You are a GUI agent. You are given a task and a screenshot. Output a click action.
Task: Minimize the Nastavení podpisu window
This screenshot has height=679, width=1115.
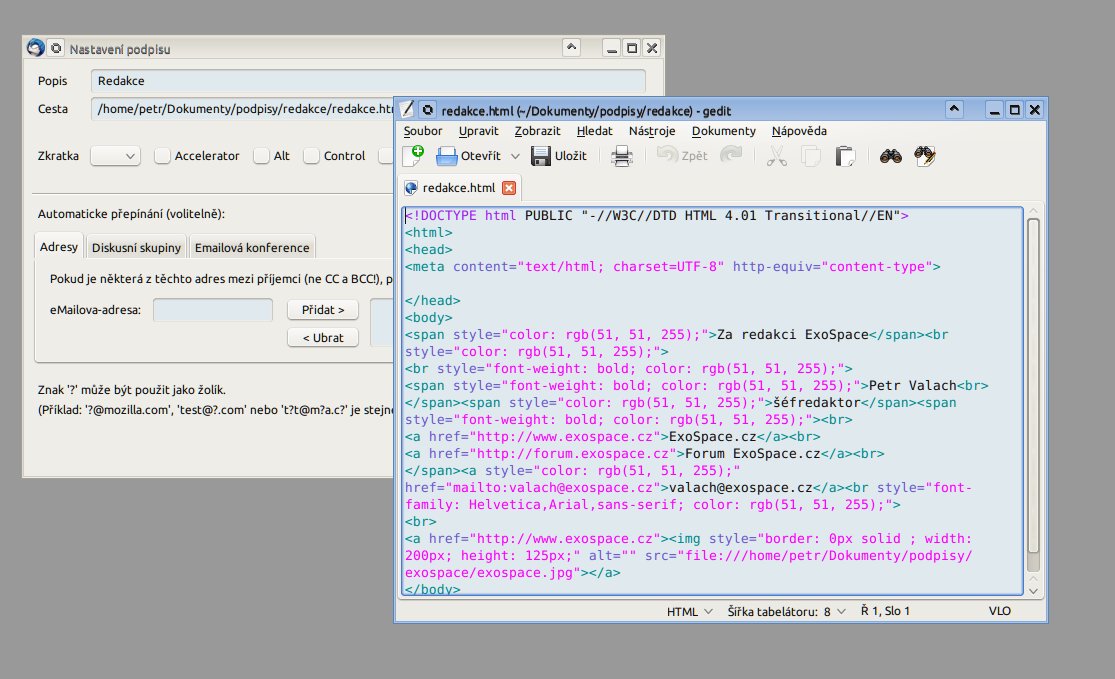[612, 48]
